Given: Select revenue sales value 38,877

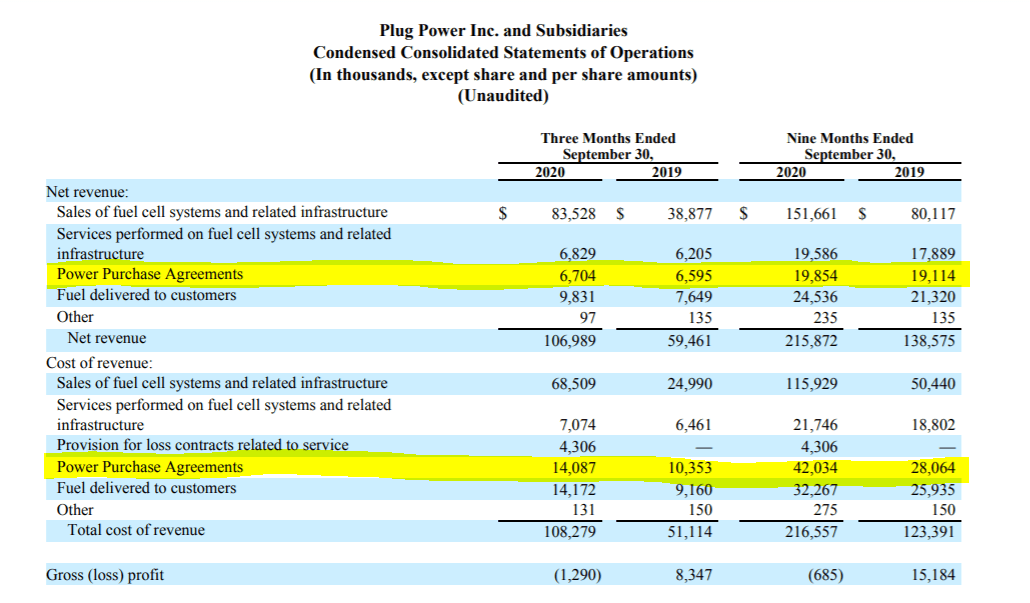Looking at the screenshot, I should click(690, 213).
